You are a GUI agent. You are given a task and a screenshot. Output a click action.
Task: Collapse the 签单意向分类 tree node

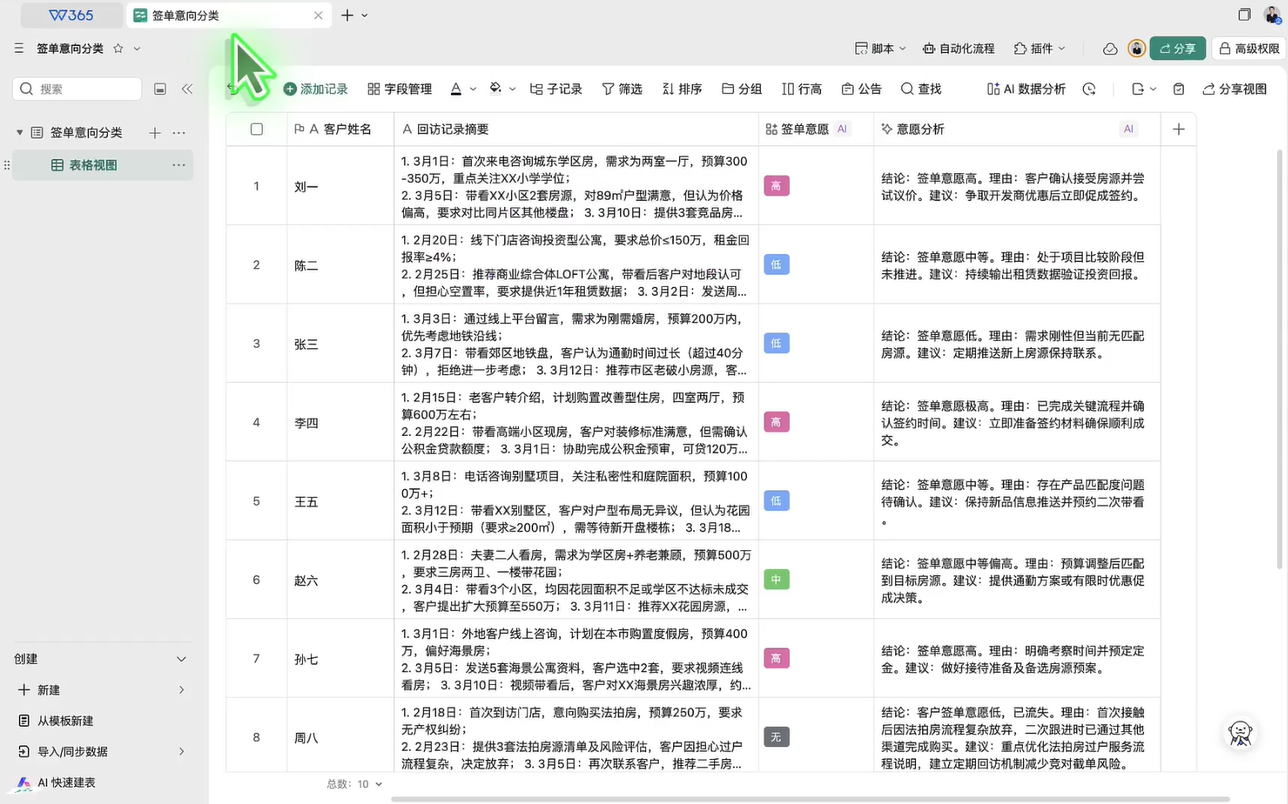tap(19, 133)
